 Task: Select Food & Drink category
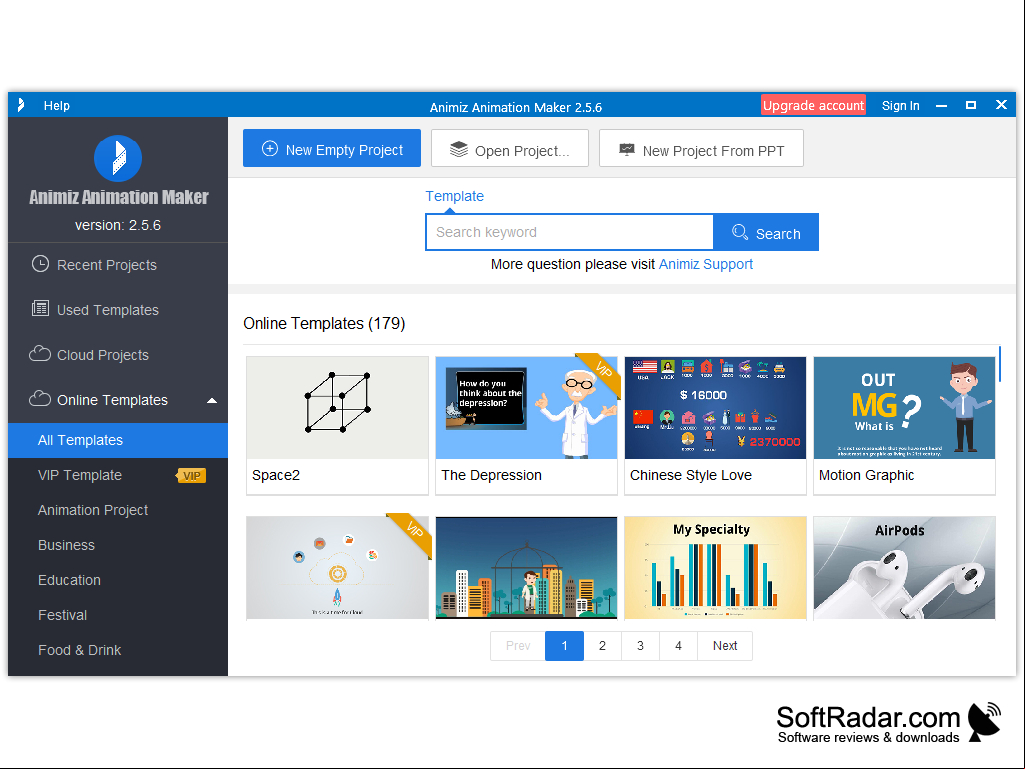tap(118, 650)
